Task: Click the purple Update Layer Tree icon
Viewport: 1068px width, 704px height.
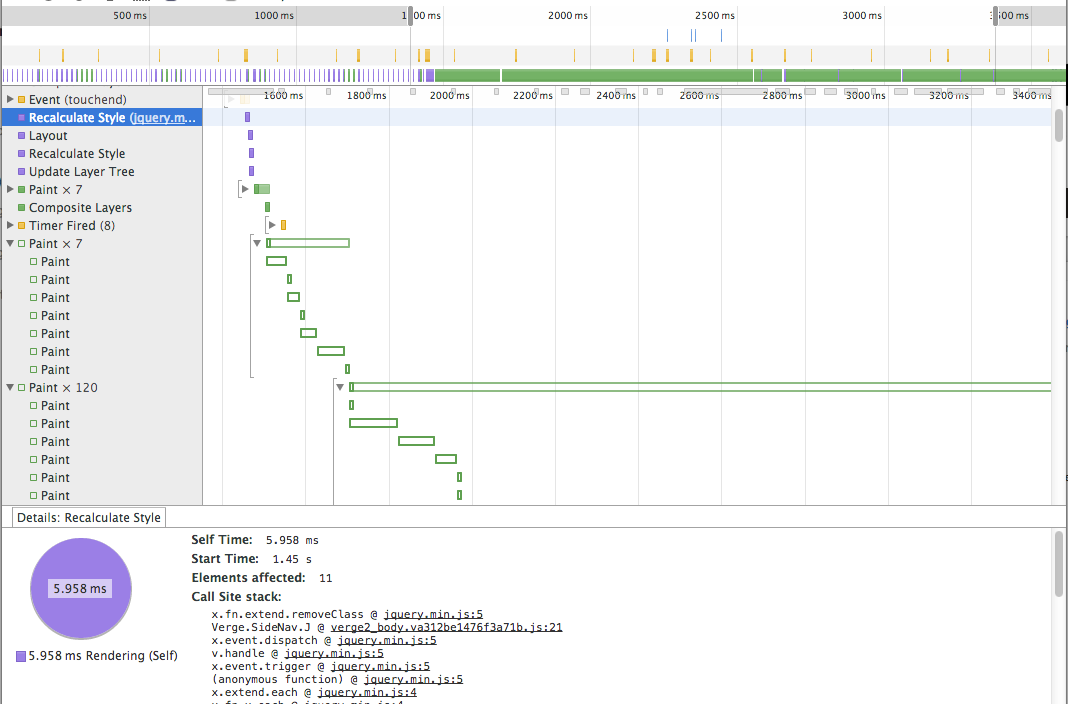Action: (x=21, y=172)
